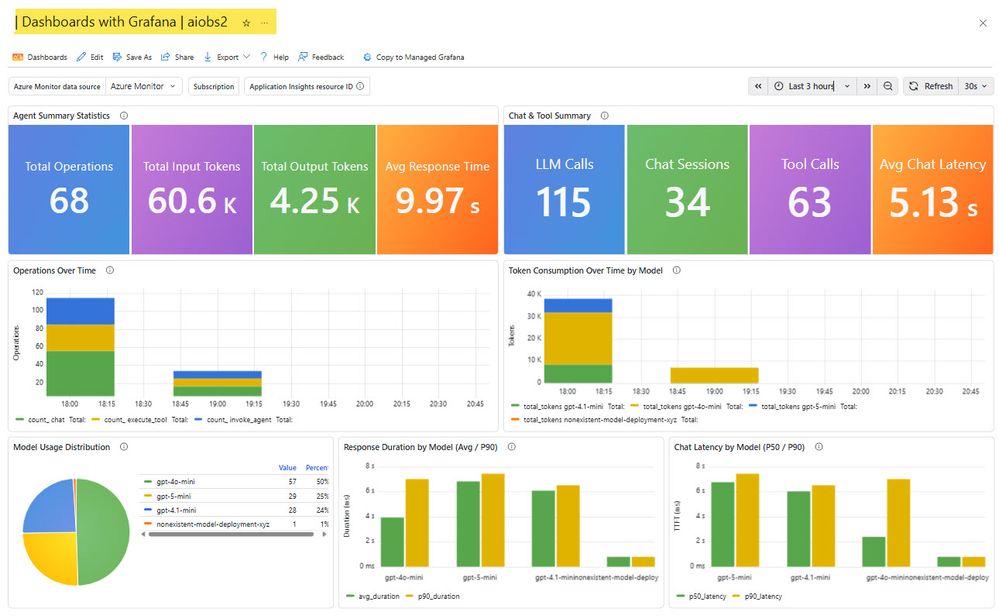
Task: Click the Total Operations stat tile
Action: [69, 190]
